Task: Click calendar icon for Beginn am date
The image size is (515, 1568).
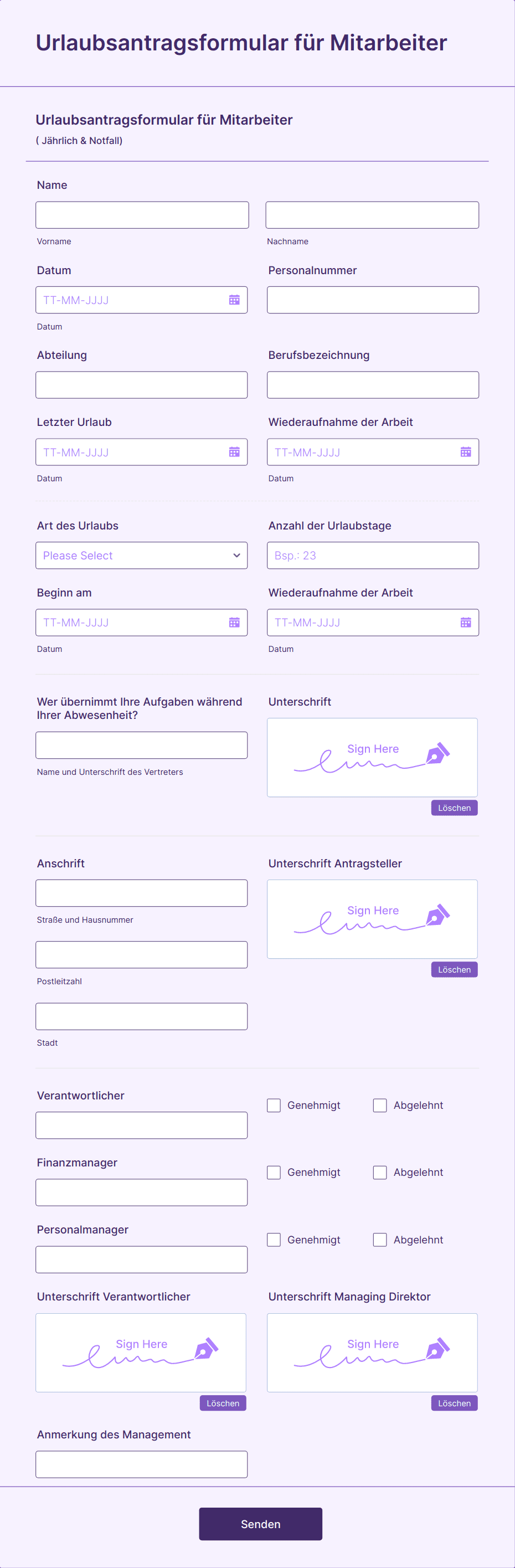Action: tap(234, 623)
